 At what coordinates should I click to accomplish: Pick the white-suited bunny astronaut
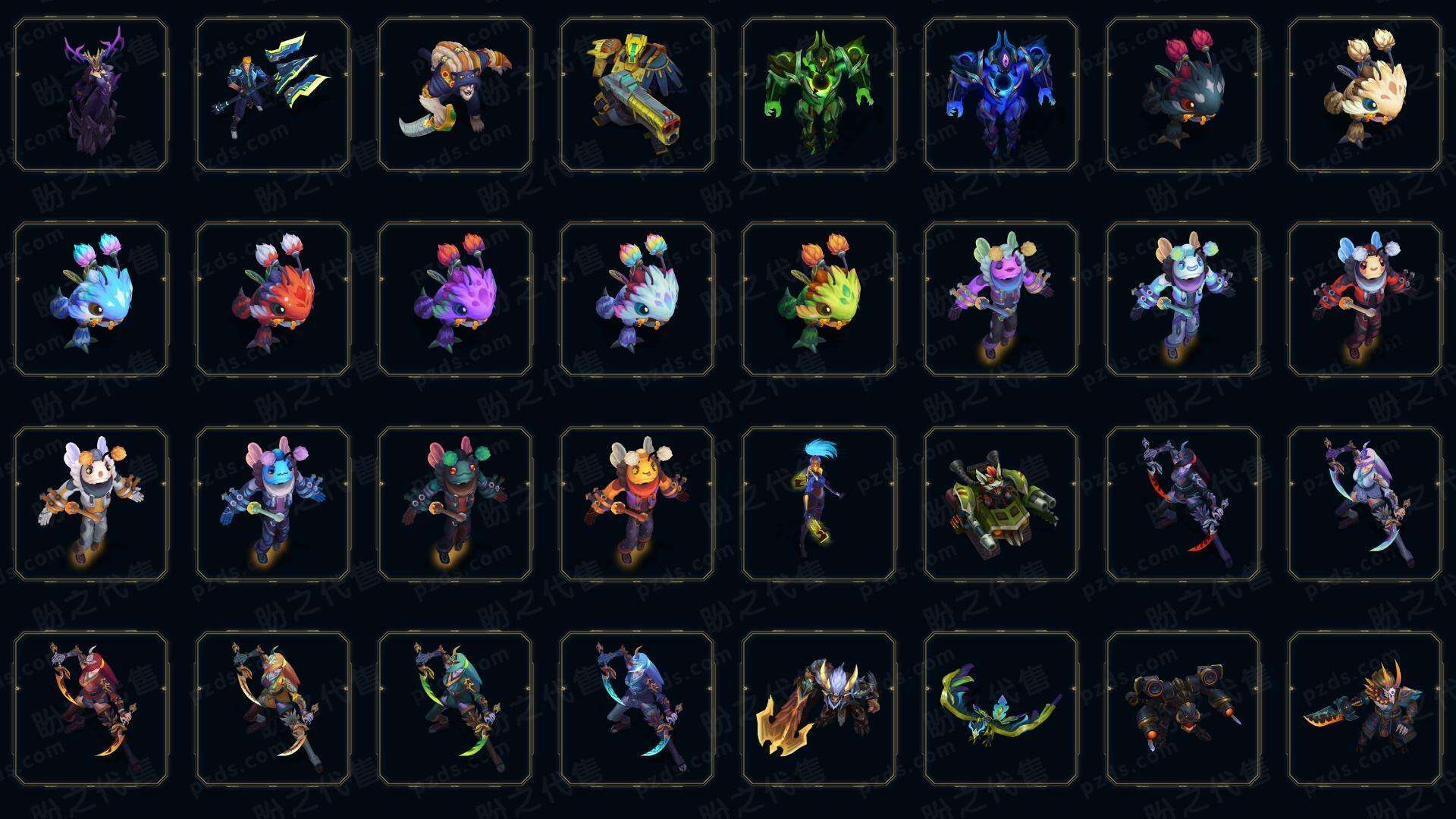91,504
